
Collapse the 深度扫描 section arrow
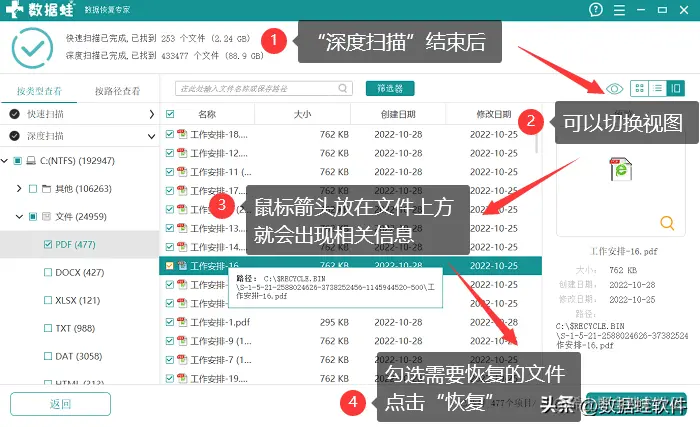[151, 136]
